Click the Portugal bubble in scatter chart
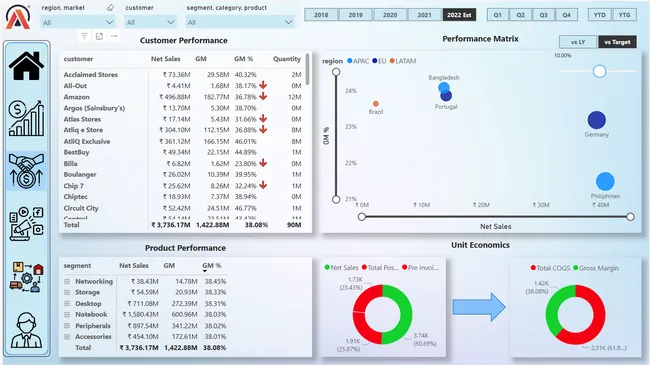The width and height of the screenshot is (650, 365). tap(446, 96)
